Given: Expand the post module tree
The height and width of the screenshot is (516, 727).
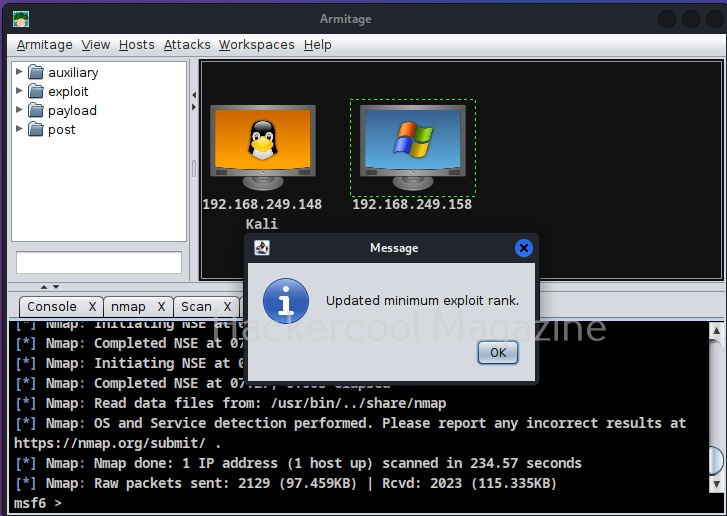Looking at the screenshot, I should 19,128.
